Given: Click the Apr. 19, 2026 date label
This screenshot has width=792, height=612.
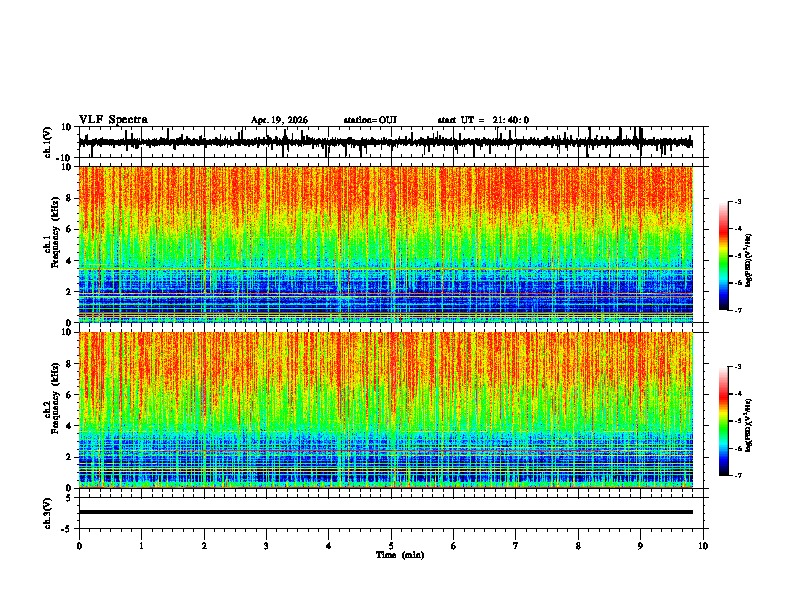Looking at the screenshot, I should pos(279,120).
